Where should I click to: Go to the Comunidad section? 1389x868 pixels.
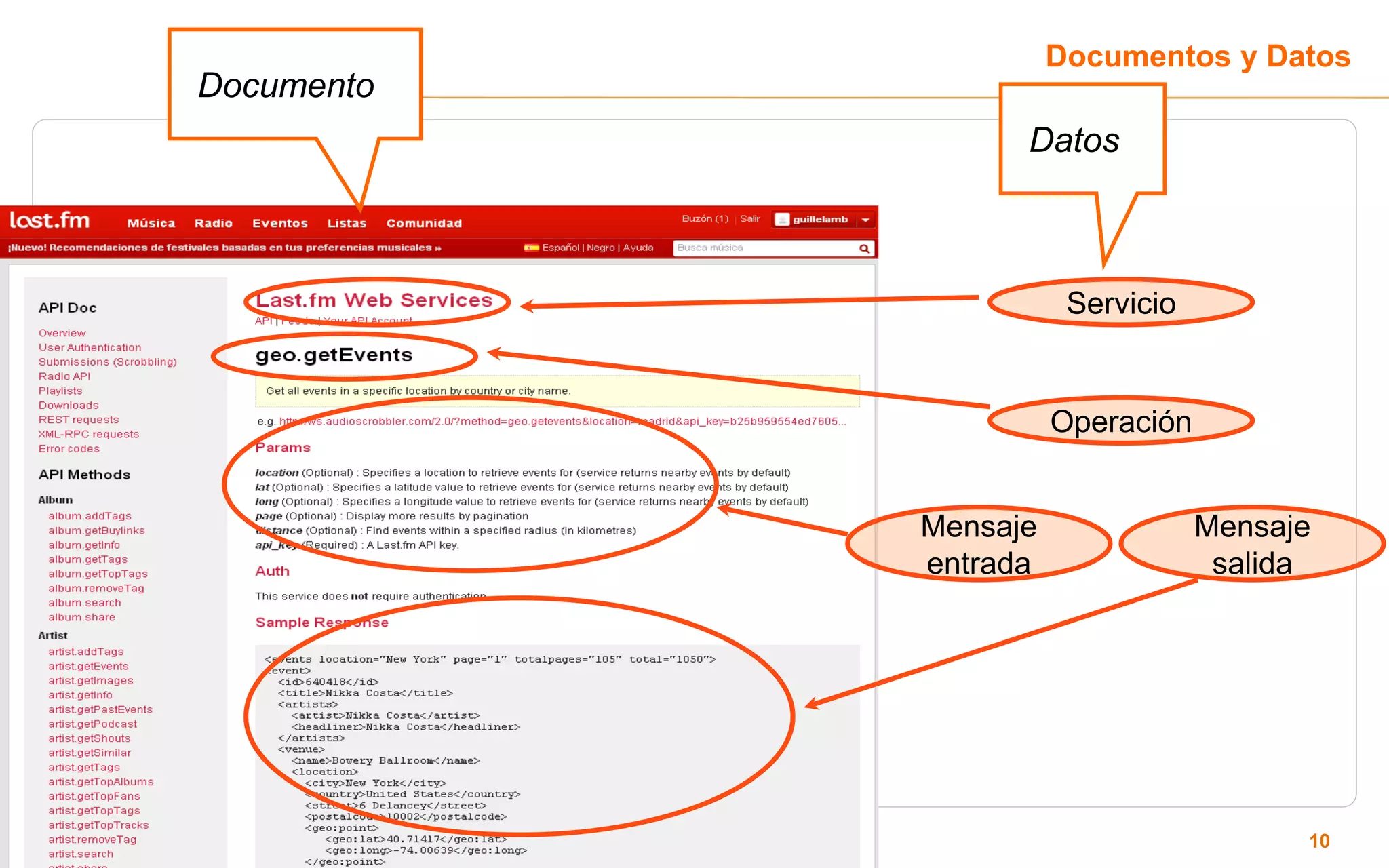(424, 223)
